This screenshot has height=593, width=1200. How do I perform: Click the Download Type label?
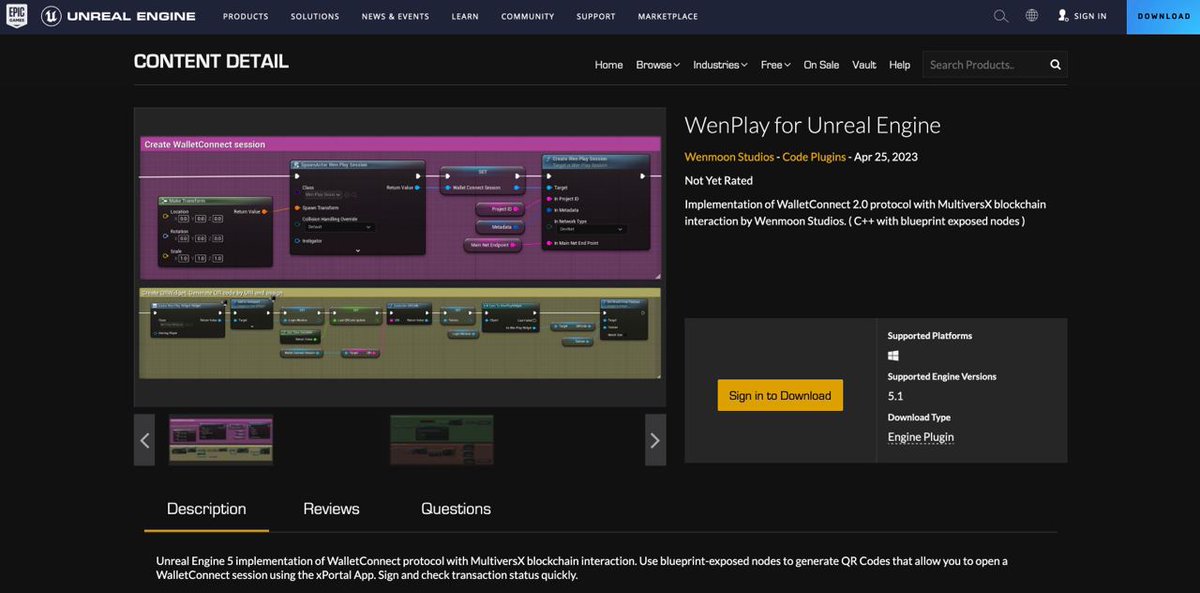pos(919,417)
